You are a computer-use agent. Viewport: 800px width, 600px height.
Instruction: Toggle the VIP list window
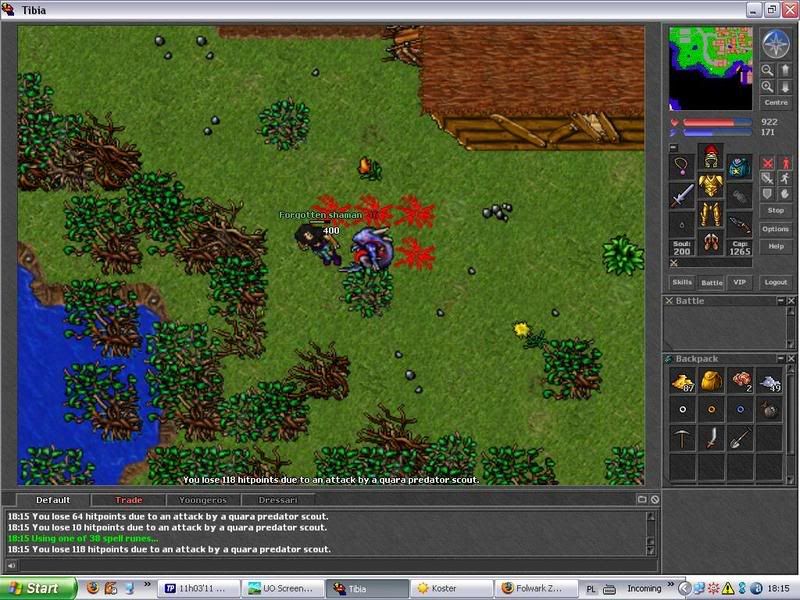740,282
